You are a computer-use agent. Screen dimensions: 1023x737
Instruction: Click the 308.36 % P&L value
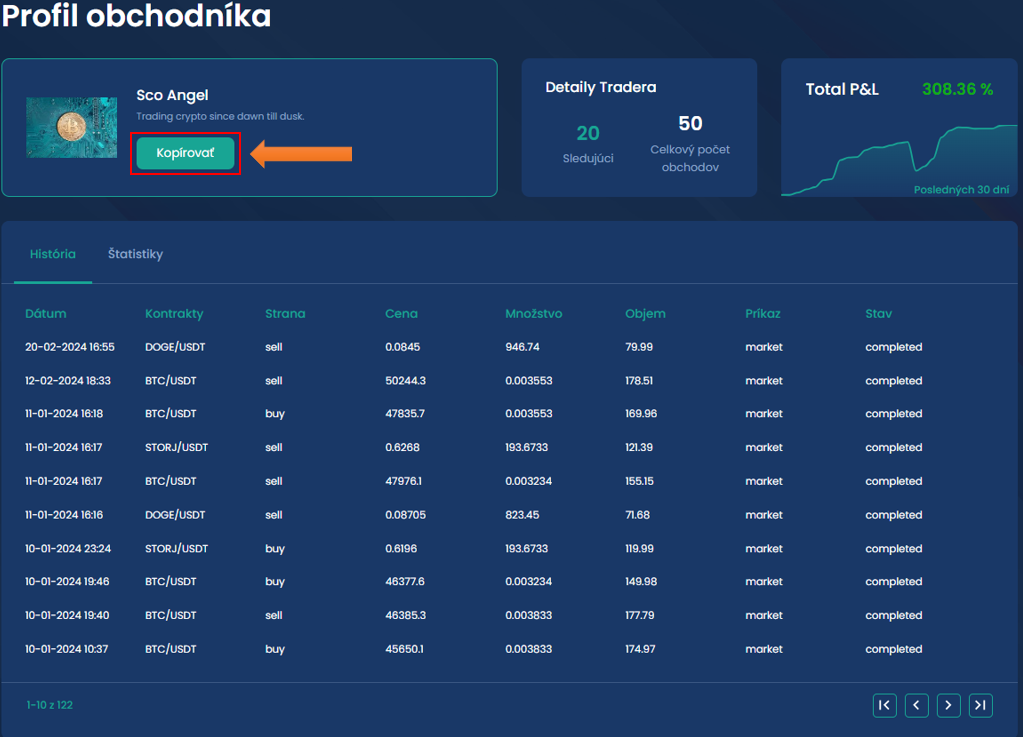[957, 89]
